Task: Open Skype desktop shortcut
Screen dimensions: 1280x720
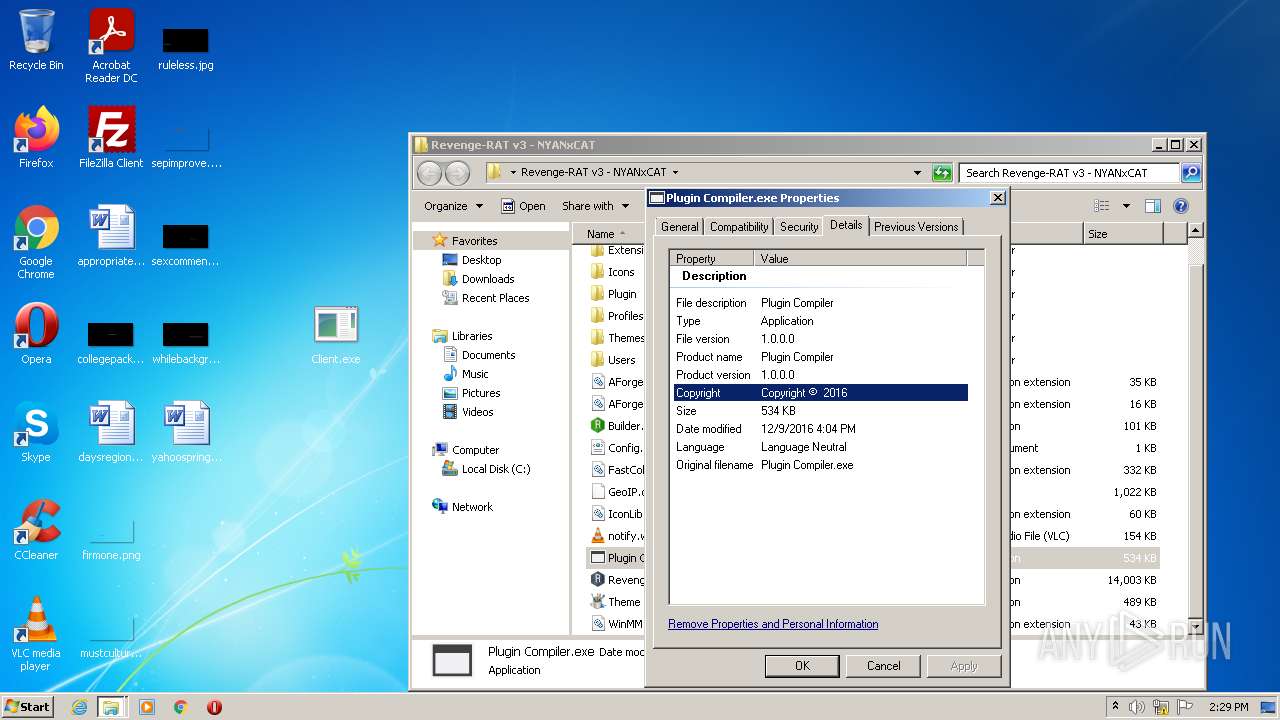Action: [x=36, y=431]
